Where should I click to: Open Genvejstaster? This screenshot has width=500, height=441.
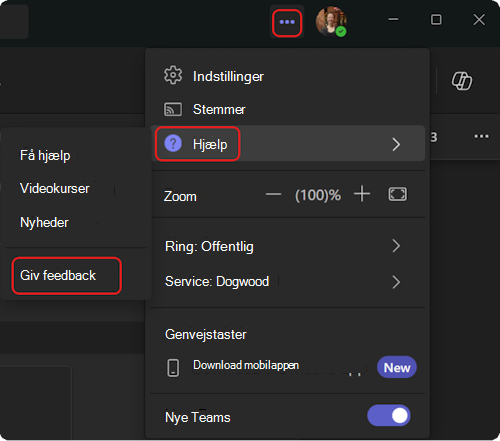(206, 334)
